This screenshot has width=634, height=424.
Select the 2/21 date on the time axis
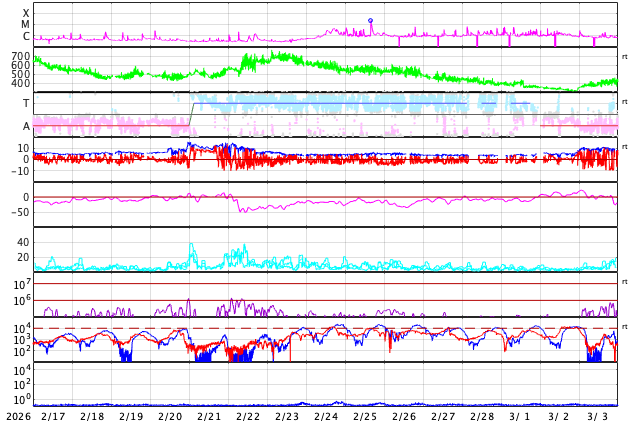(x=209, y=416)
